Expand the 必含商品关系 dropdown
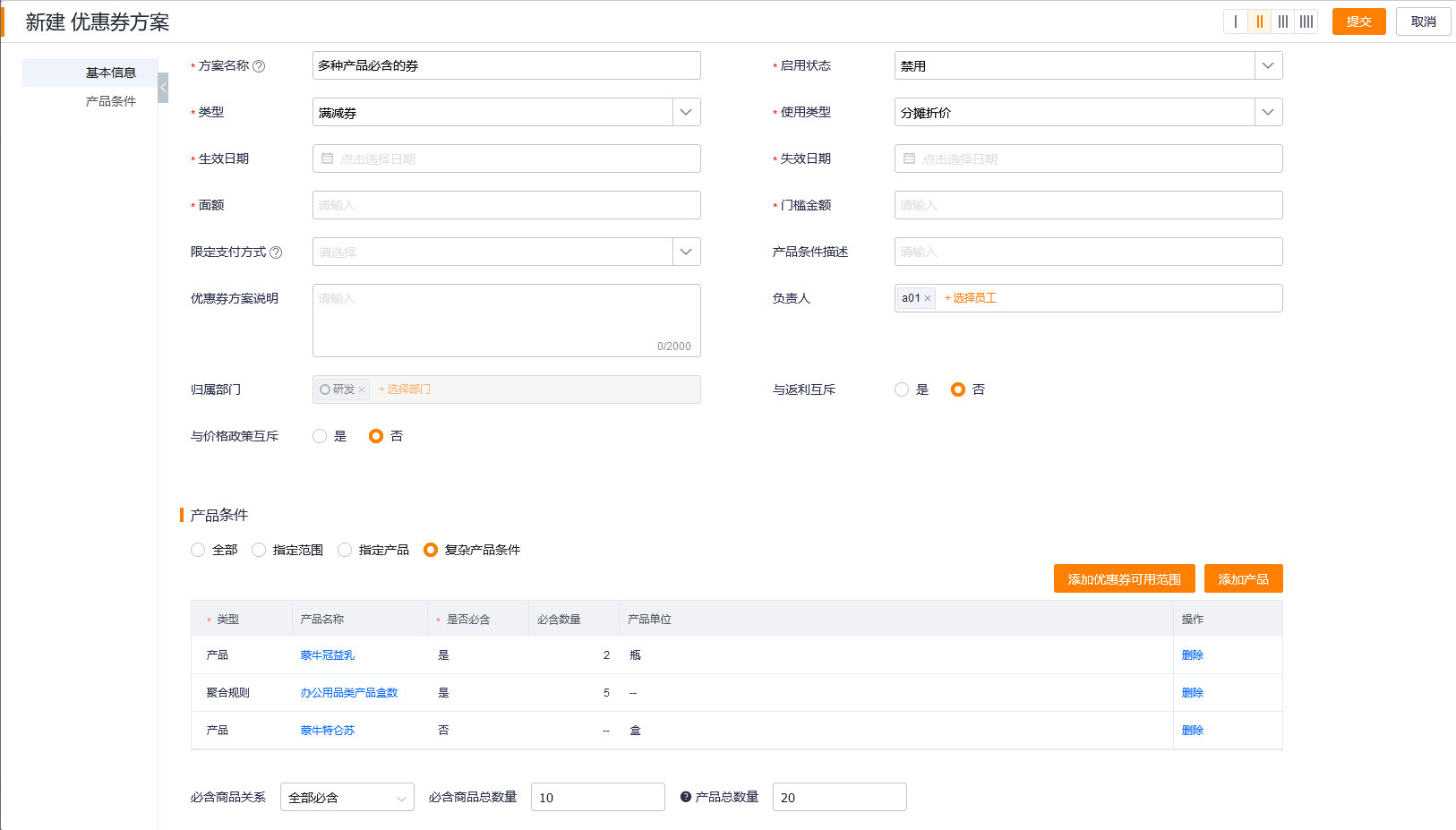1456x830 pixels. (402, 797)
